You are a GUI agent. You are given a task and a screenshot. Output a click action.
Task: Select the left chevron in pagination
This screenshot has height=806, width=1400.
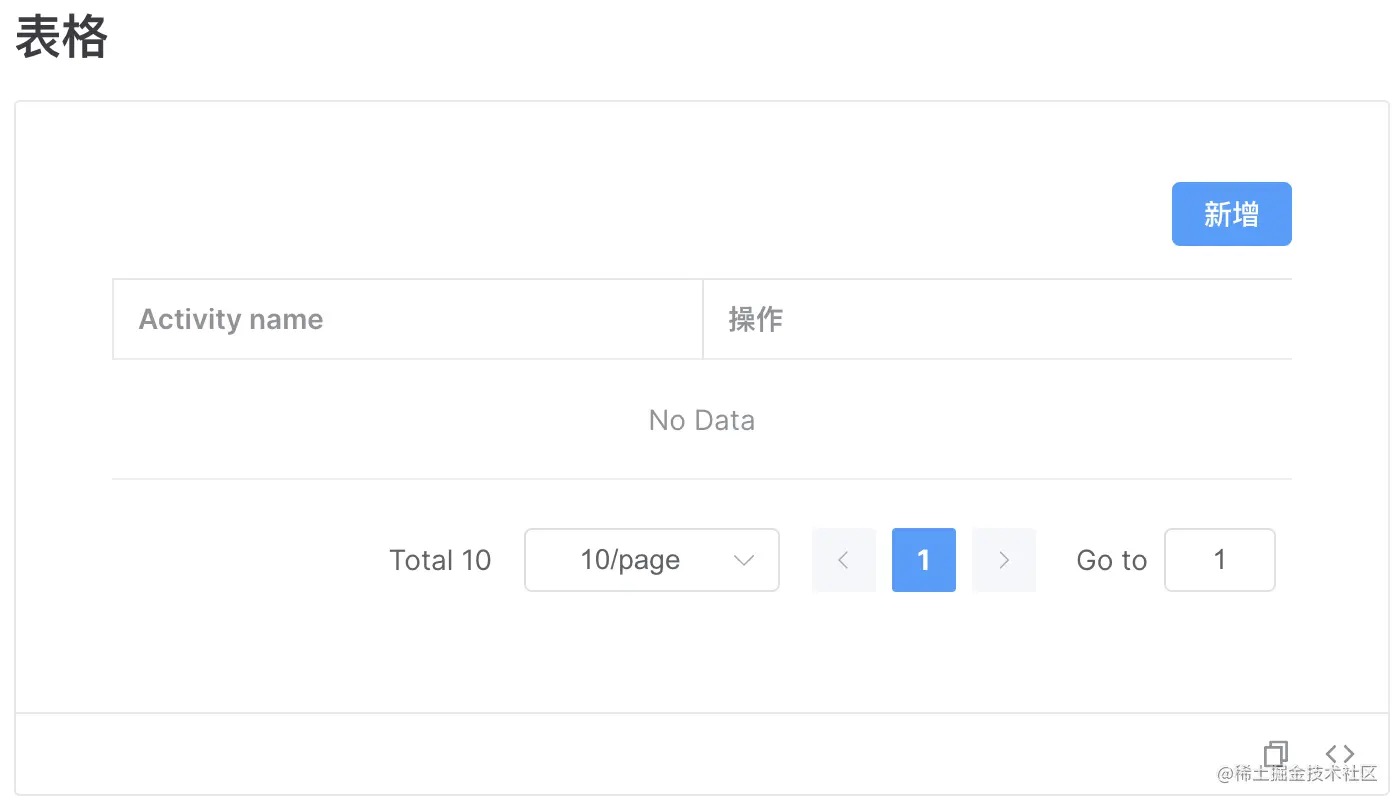[x=843, y=560]
